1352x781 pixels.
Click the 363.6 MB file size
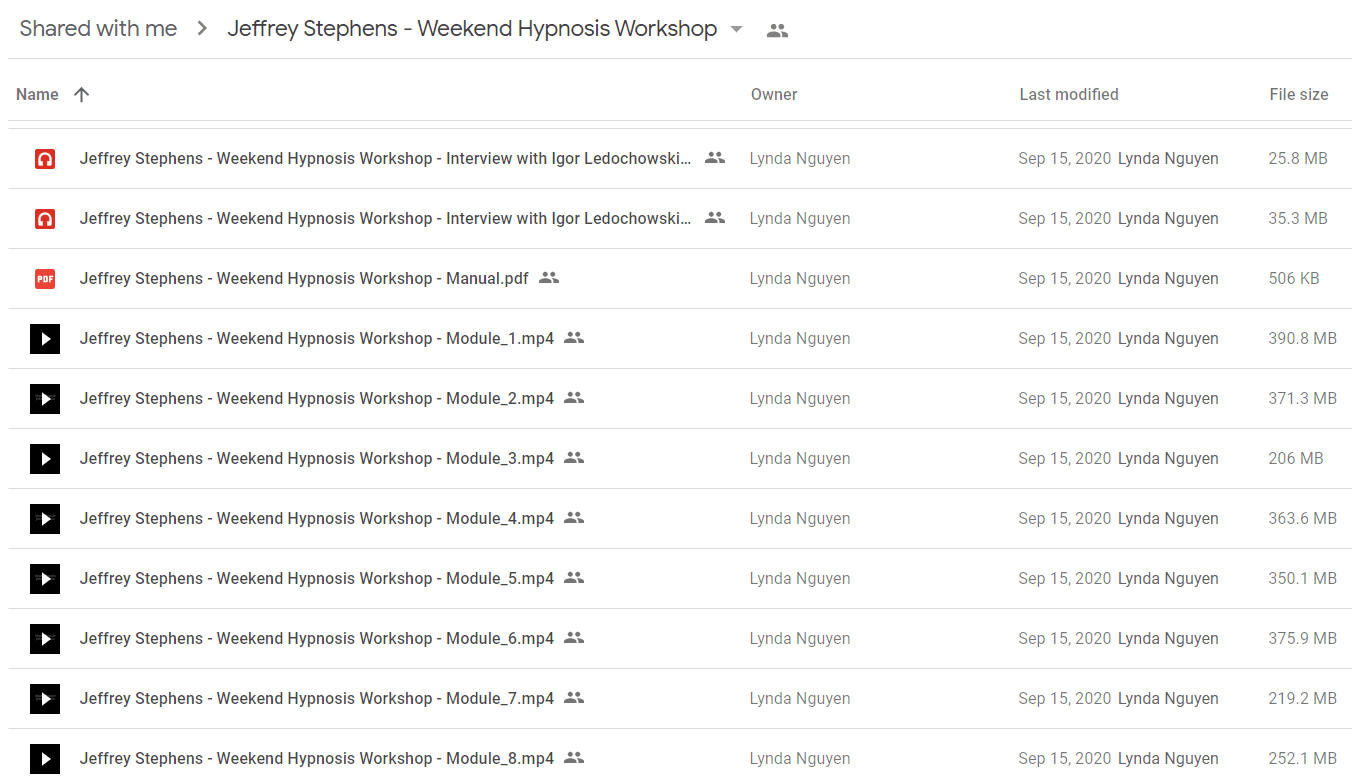(x=1302, y=519)
